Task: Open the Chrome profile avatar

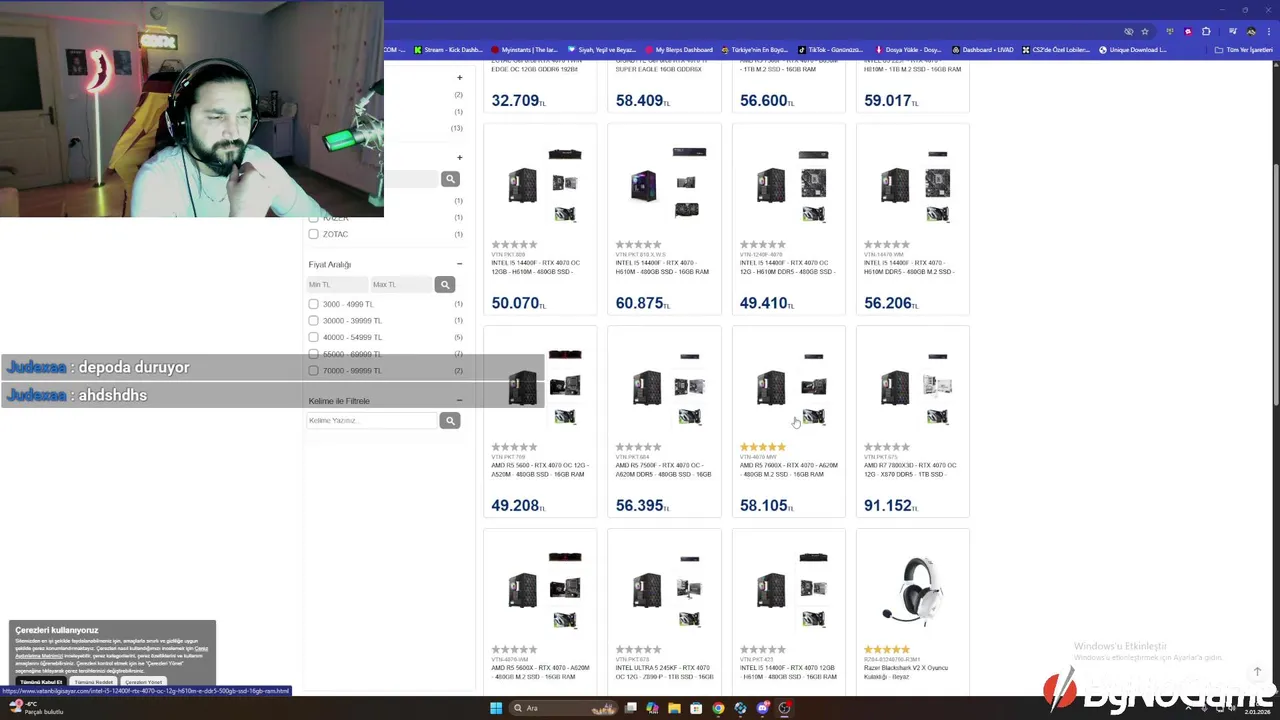Action: [x=1250, y=31]
